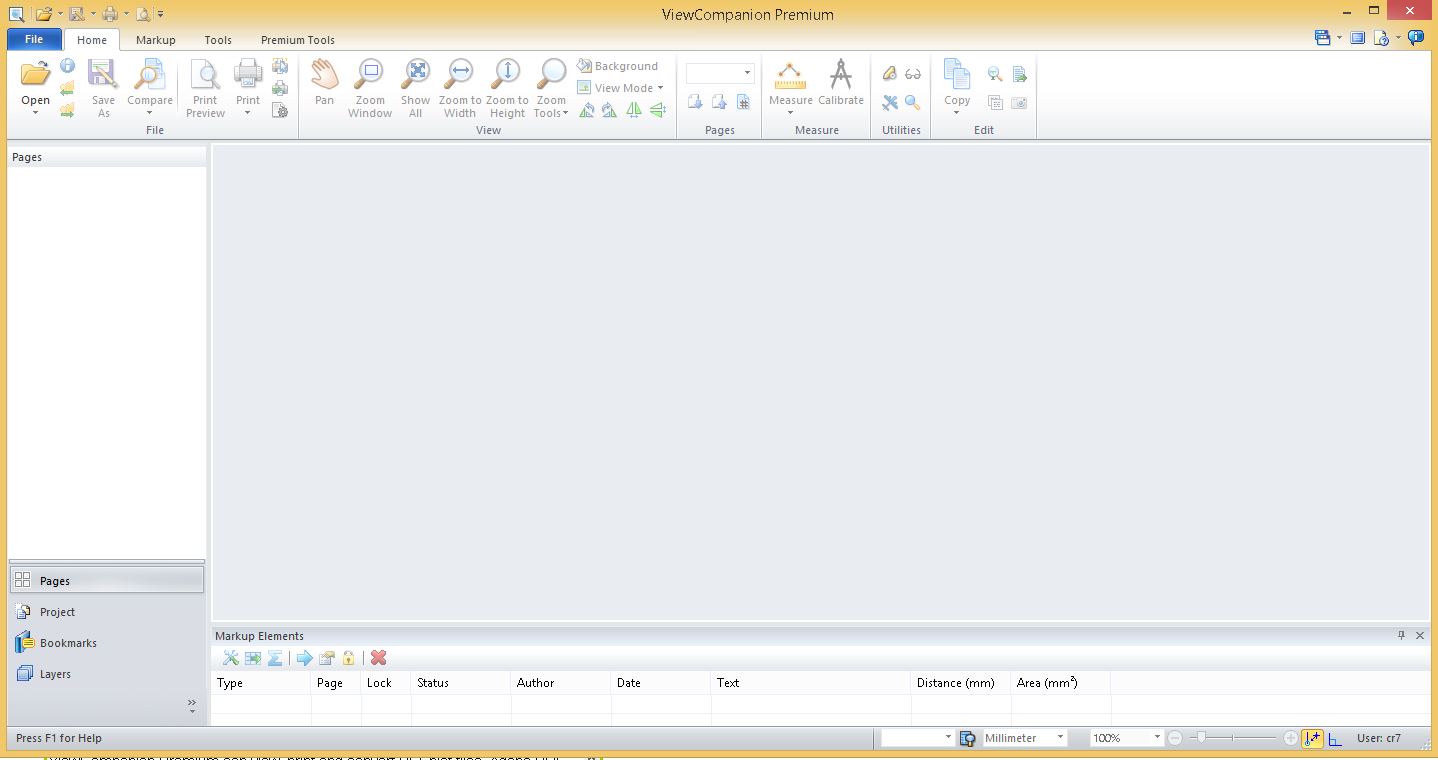1438x760 pixels.
Task: Click the Print icon in the File group
Action: click(248, 74)
